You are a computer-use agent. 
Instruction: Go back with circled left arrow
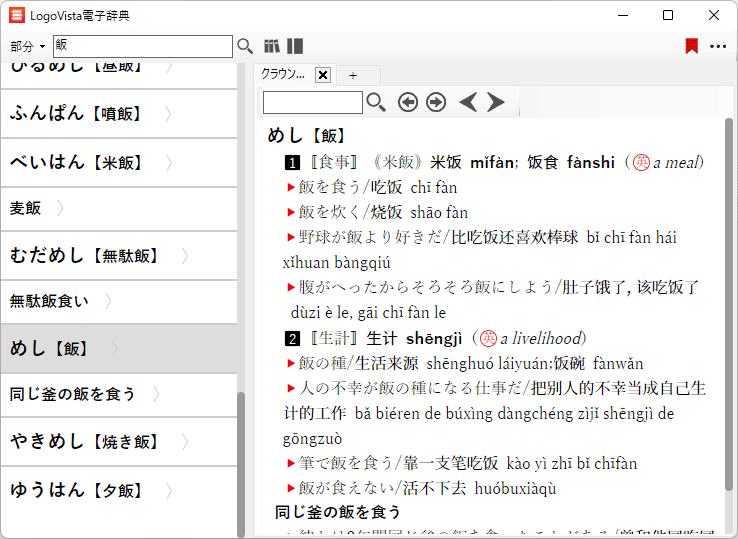(408, 102)
